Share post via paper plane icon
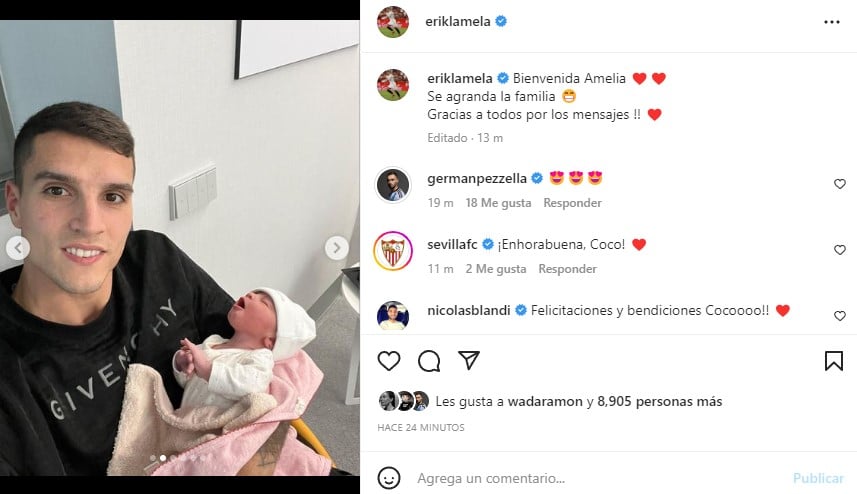 pyautogui.click(x=469, y=360)
